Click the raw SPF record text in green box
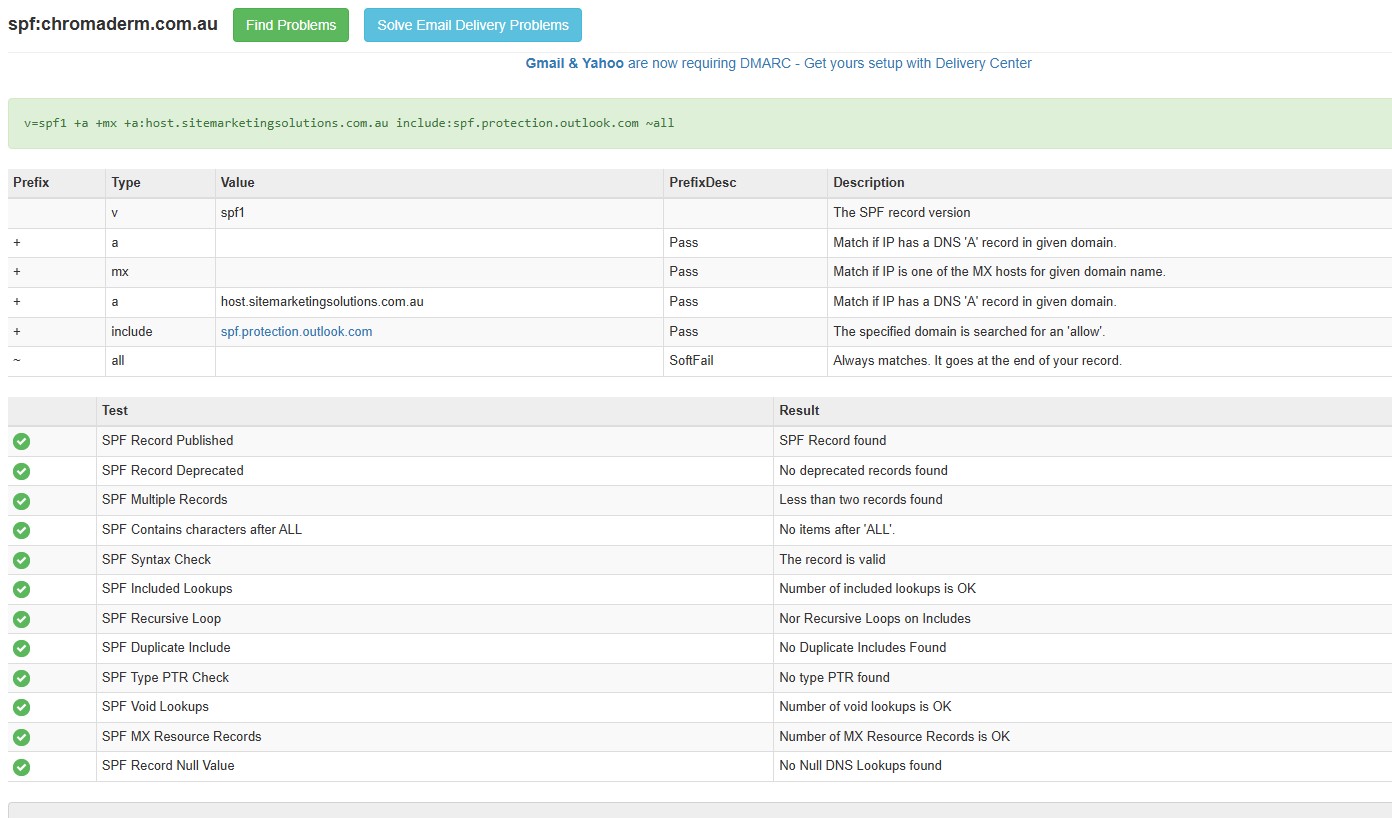This screenshot has height=818, width=1392. point(349,123)
